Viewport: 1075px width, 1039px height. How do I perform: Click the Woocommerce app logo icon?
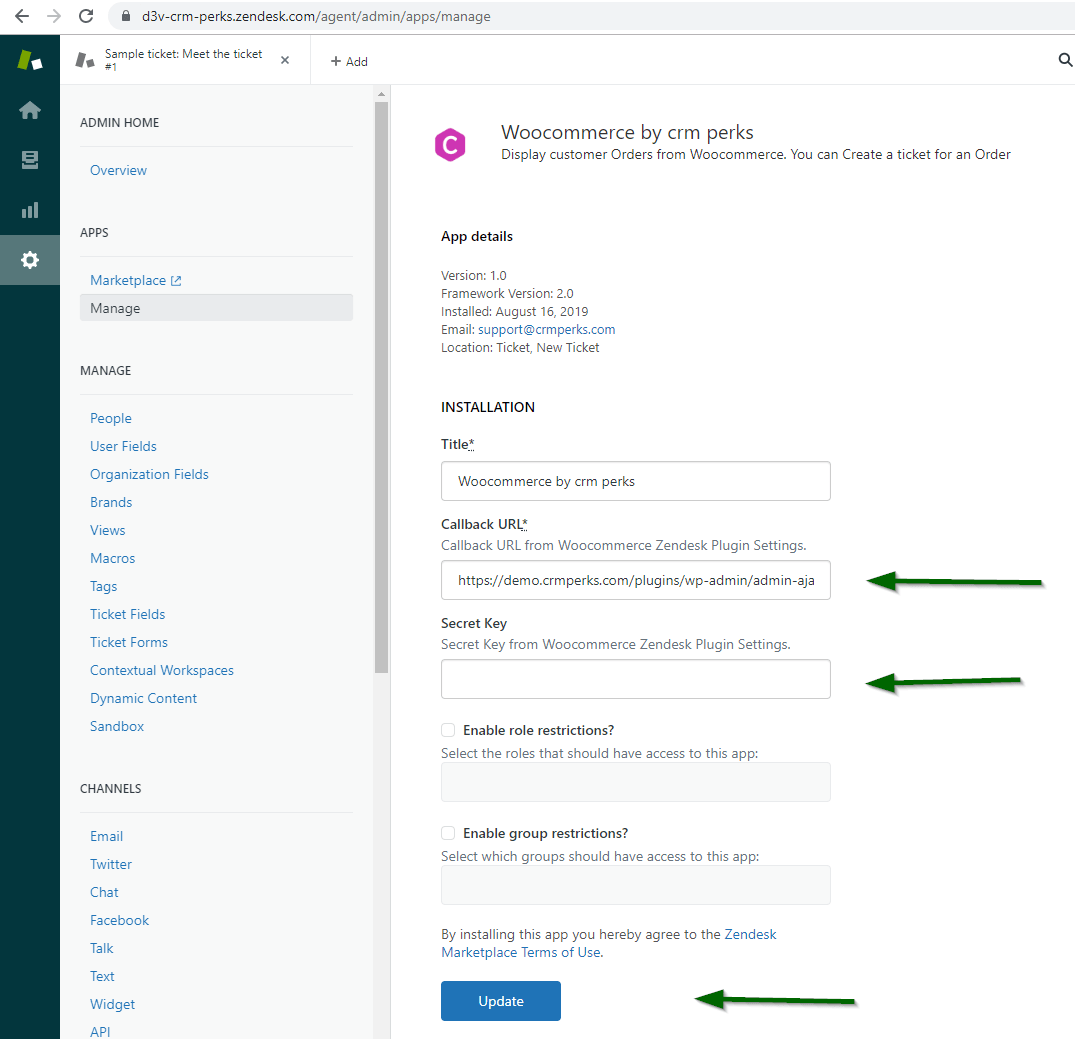coord(450,145)
